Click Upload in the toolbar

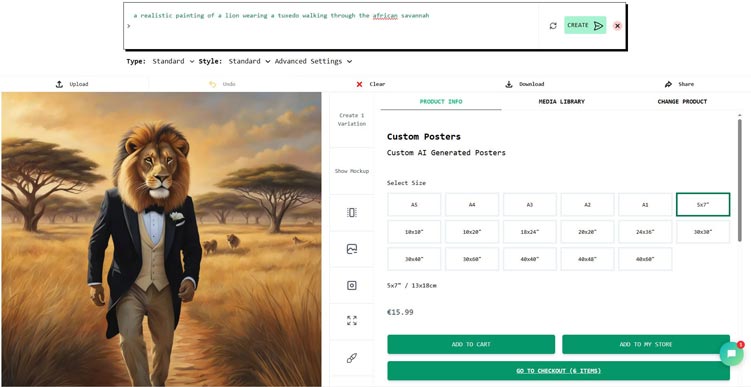(x=72, y=84)
